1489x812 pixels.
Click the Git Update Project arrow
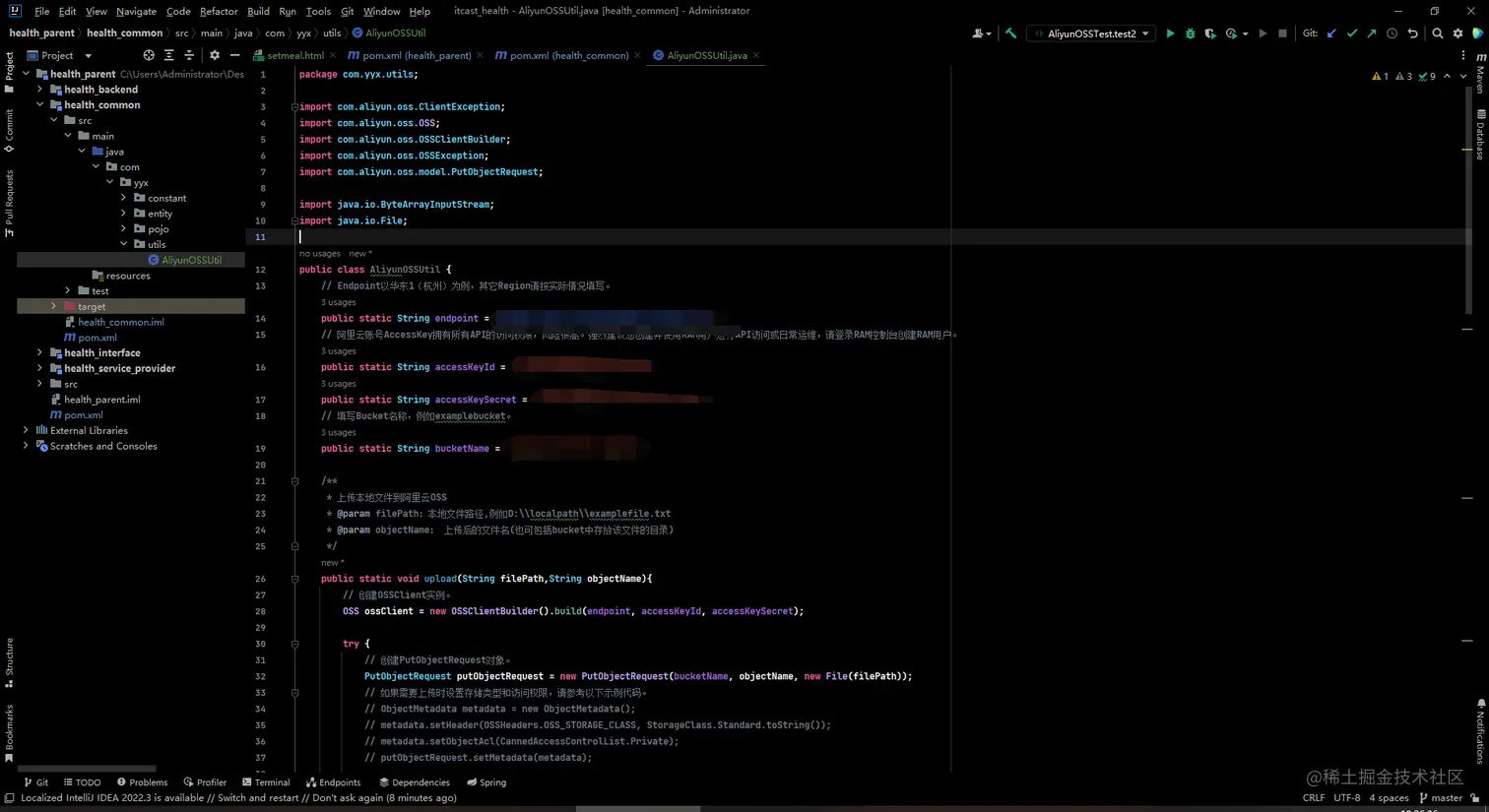coord(1331,33)
